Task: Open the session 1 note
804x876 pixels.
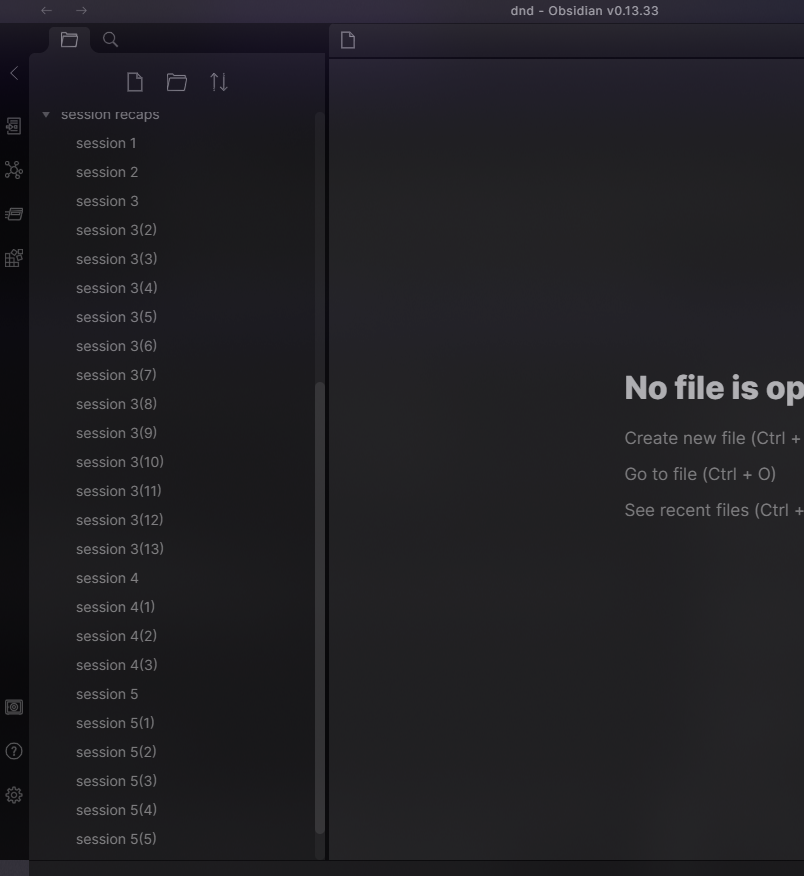Action: pos(106,142)
